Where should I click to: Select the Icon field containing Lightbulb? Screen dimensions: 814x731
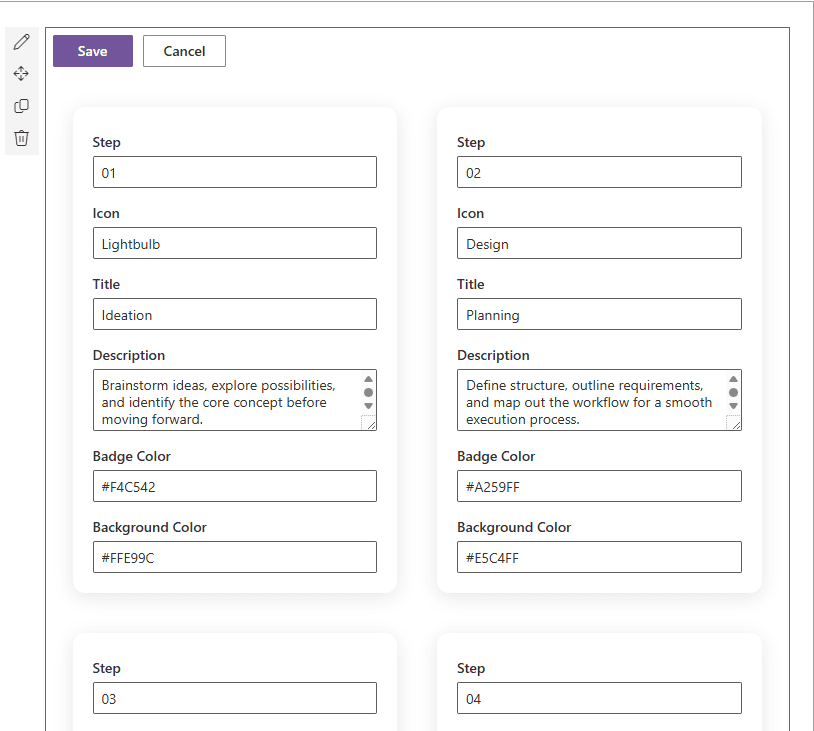click(x=234, y=243)
